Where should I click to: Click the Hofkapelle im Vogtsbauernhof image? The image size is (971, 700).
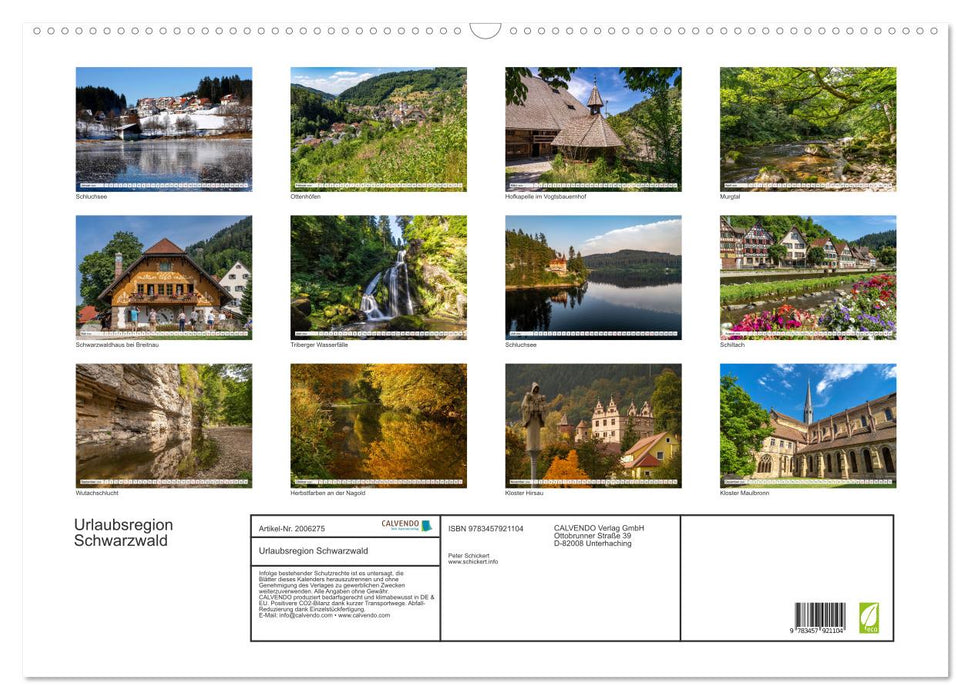point(593,129)
